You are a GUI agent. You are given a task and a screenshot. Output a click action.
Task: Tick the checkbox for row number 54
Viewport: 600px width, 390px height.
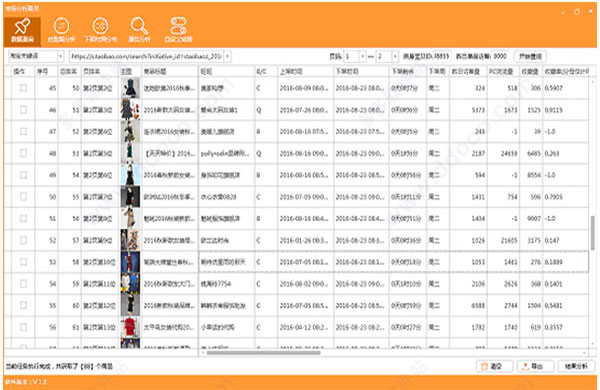[23, 284]
